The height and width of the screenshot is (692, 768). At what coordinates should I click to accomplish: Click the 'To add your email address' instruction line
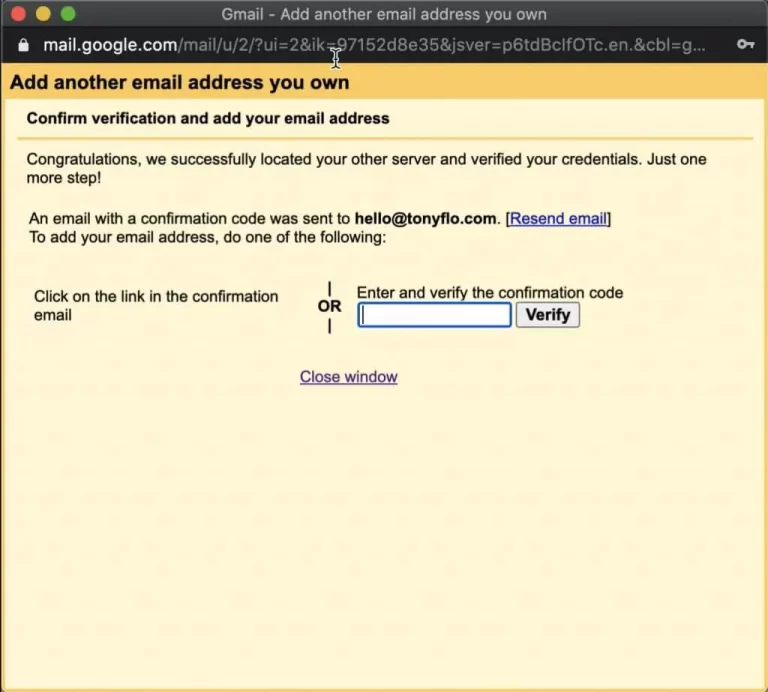[x=207, y=237]
